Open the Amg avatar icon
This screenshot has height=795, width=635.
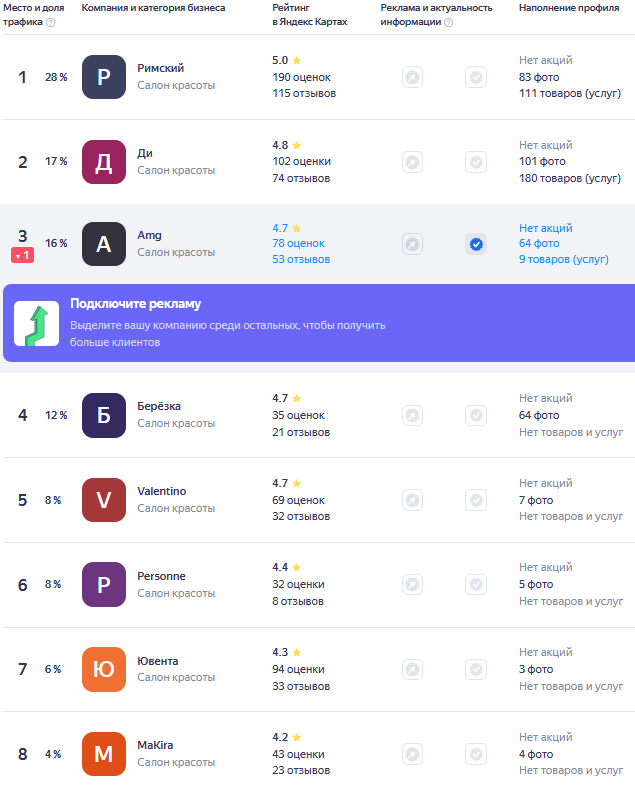coord(104,244)
